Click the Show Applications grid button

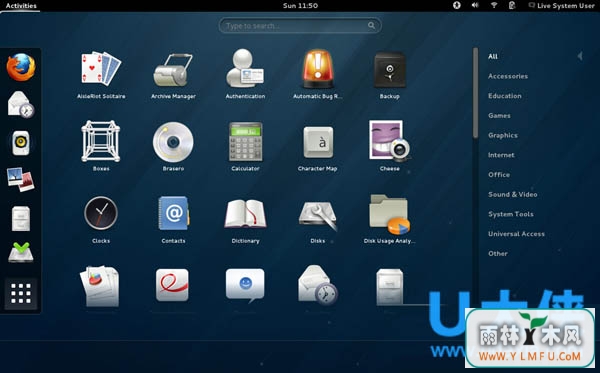(x=21, y=293)
